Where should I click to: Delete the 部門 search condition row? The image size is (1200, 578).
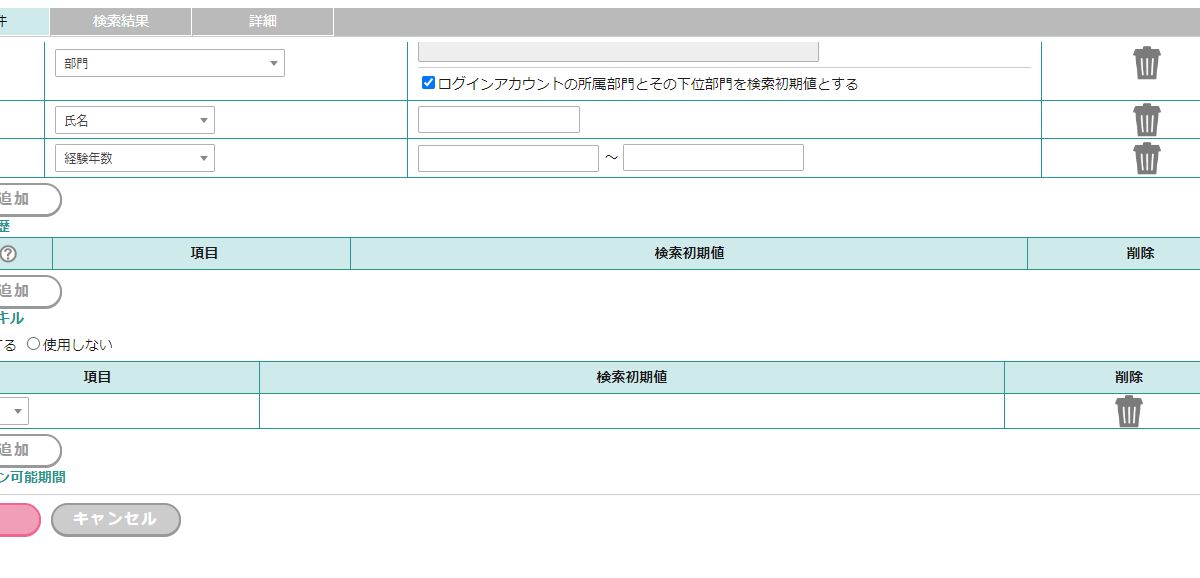click(x=1146, y=63)
